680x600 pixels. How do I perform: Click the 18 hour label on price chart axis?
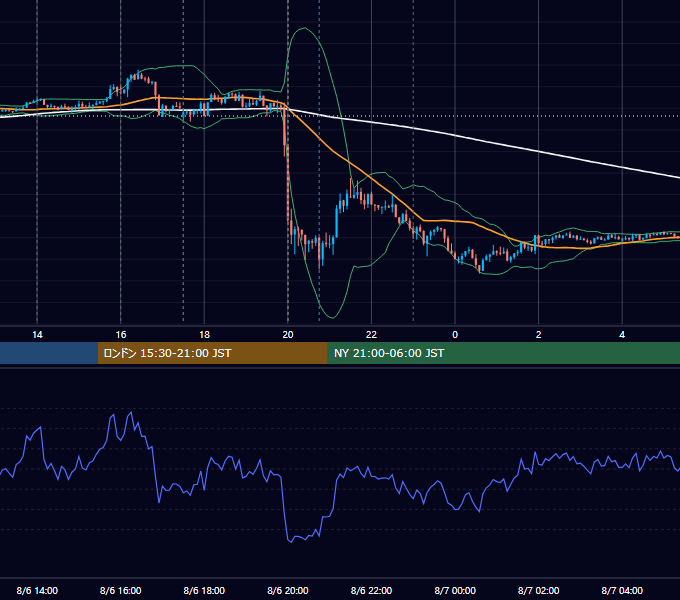click(x=204, y=335)
